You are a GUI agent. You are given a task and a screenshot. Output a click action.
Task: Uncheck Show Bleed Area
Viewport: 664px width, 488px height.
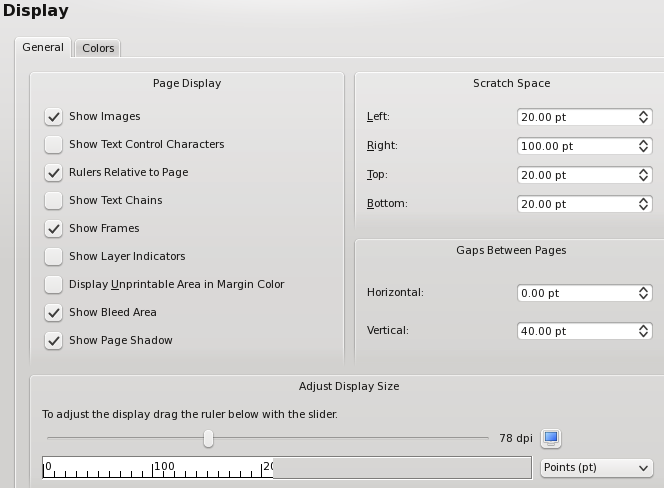54,313
